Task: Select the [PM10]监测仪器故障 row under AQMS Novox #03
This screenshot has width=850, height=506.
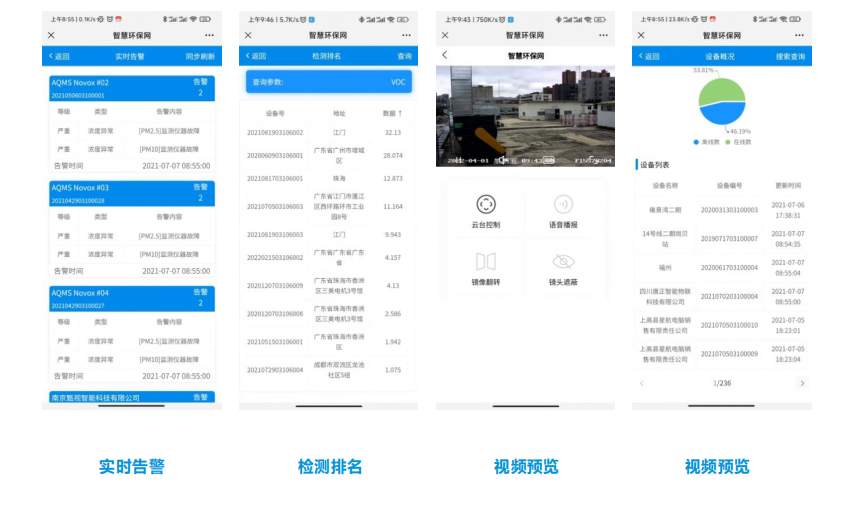Action: [132, 254]
